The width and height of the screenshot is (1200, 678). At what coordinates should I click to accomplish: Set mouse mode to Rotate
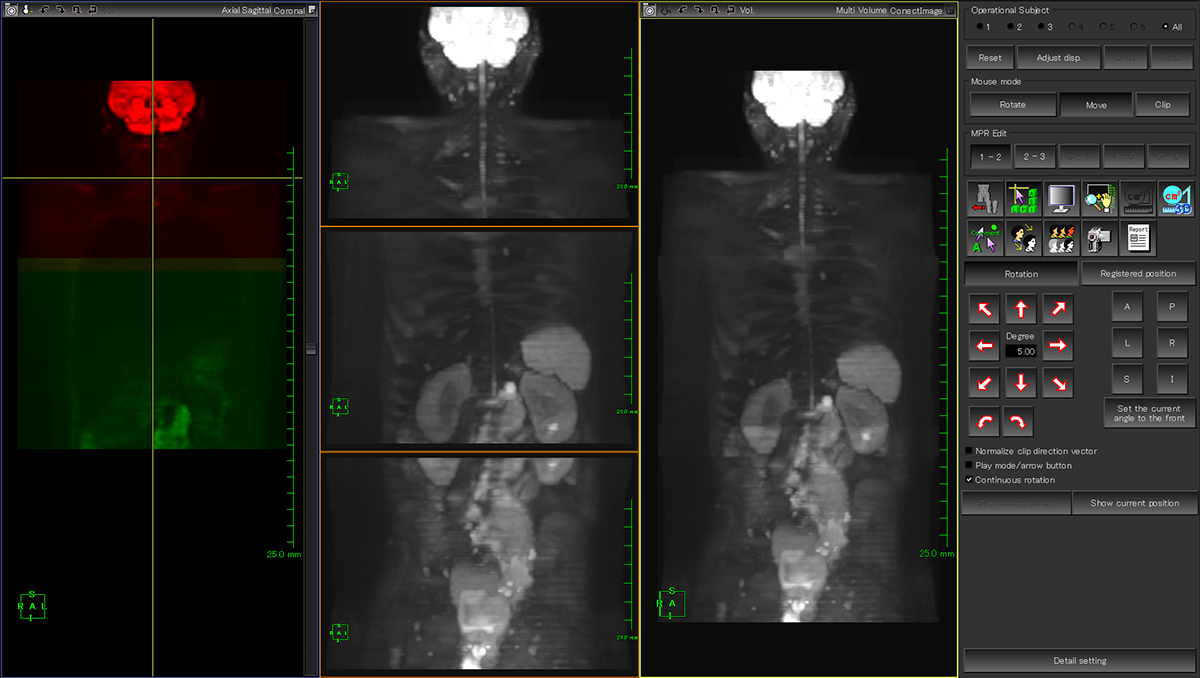pos(1012,104)
